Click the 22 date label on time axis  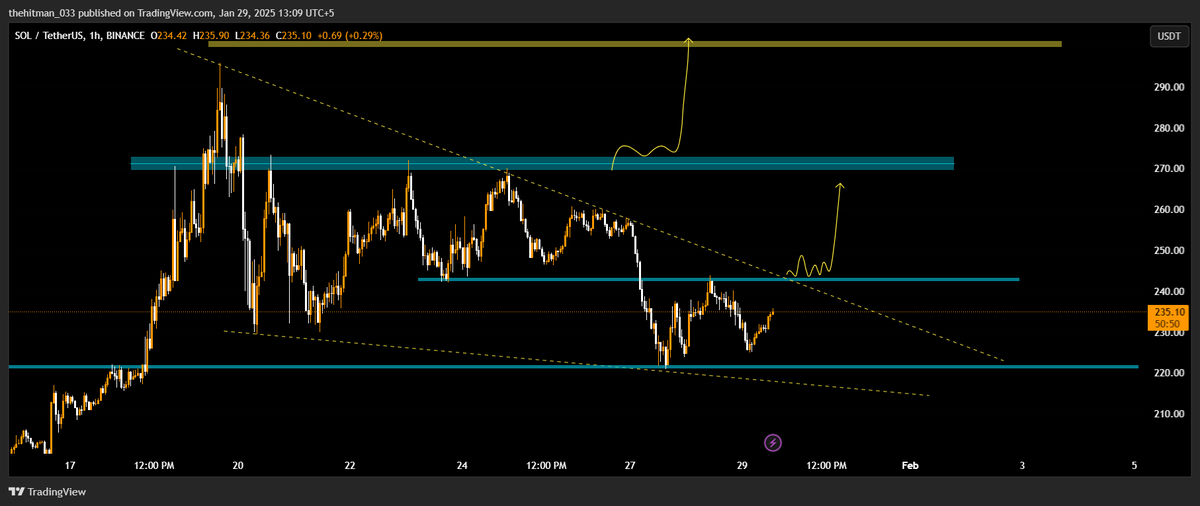coord(350,466)
